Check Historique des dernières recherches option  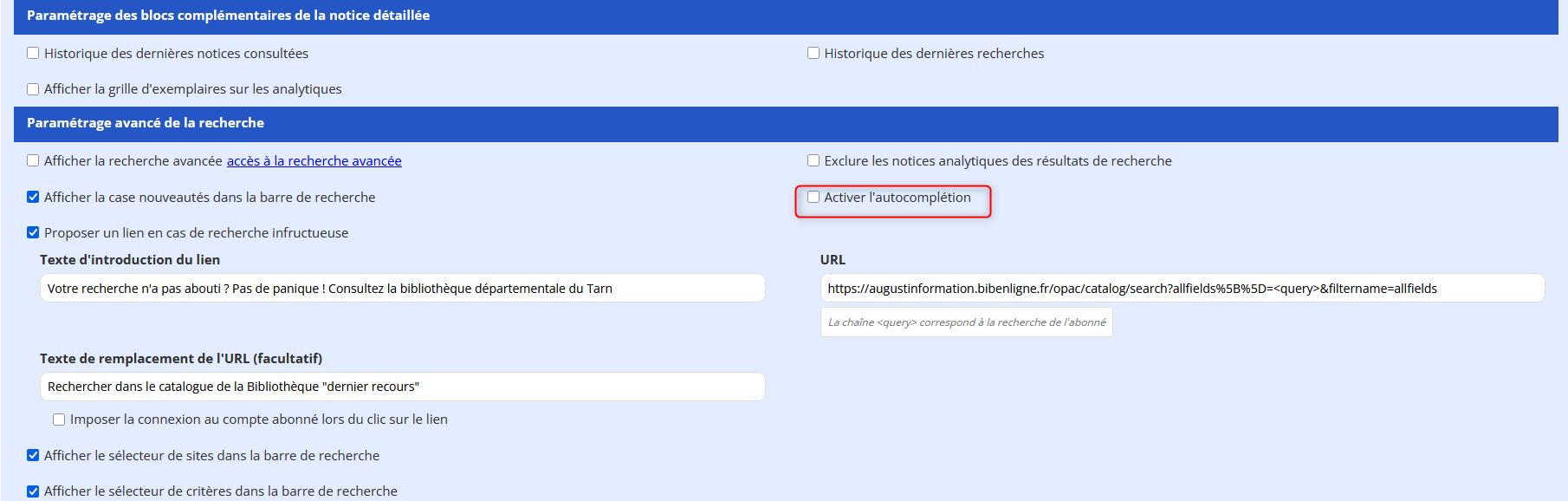click(x=813, y=54)
